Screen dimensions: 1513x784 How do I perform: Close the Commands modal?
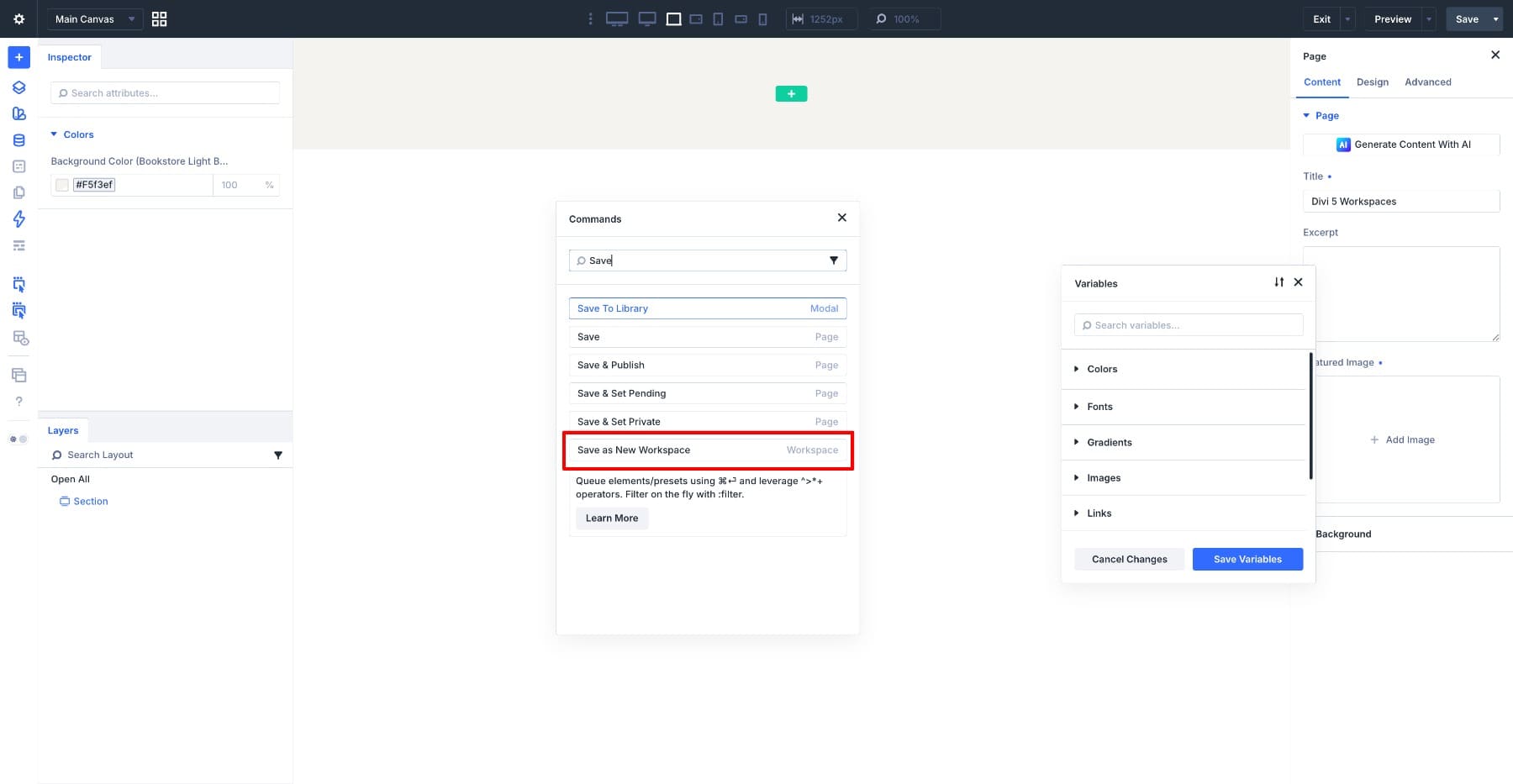pyautogui.click(x=841, y=218)
